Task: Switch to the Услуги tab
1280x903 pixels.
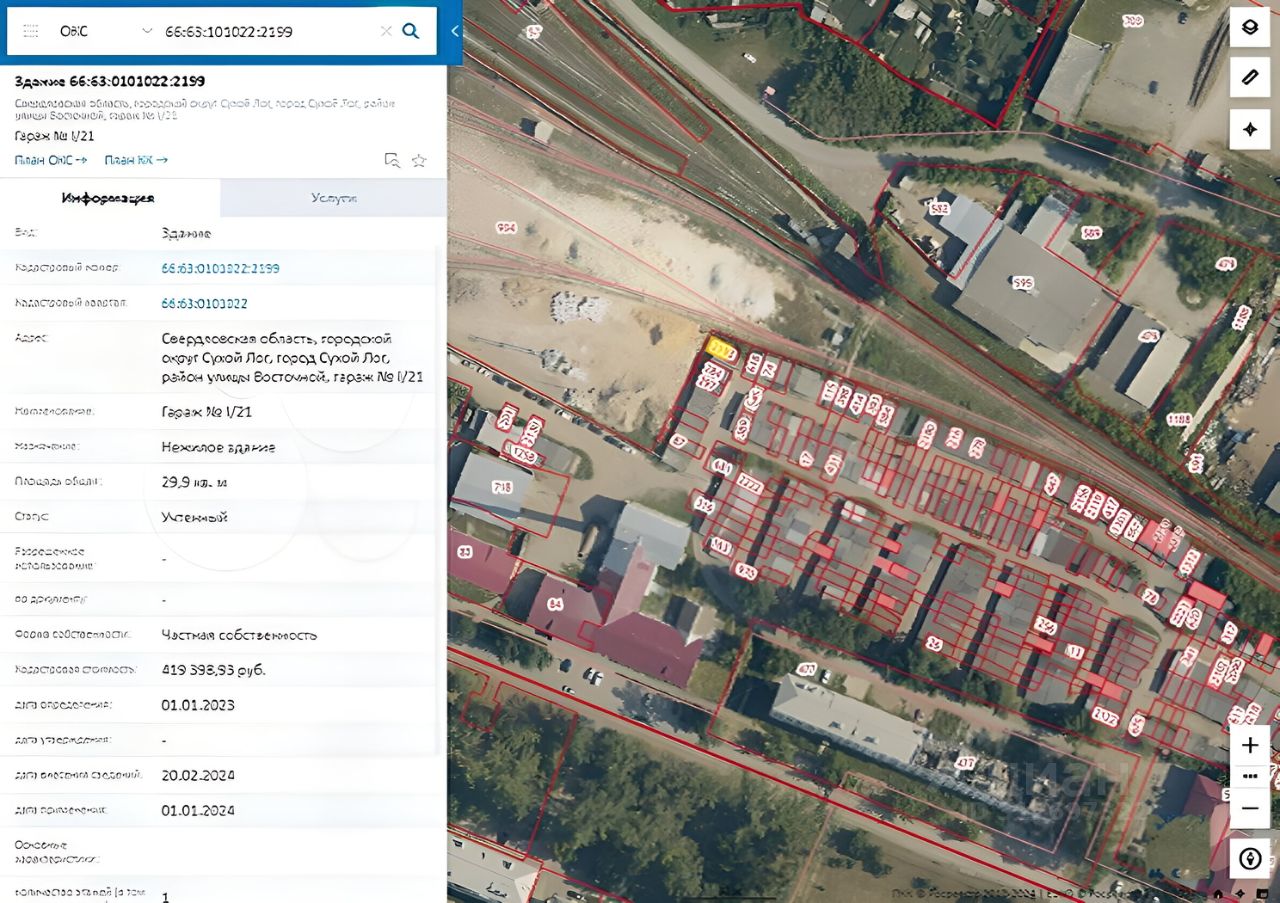Action: tap(333, 198)
